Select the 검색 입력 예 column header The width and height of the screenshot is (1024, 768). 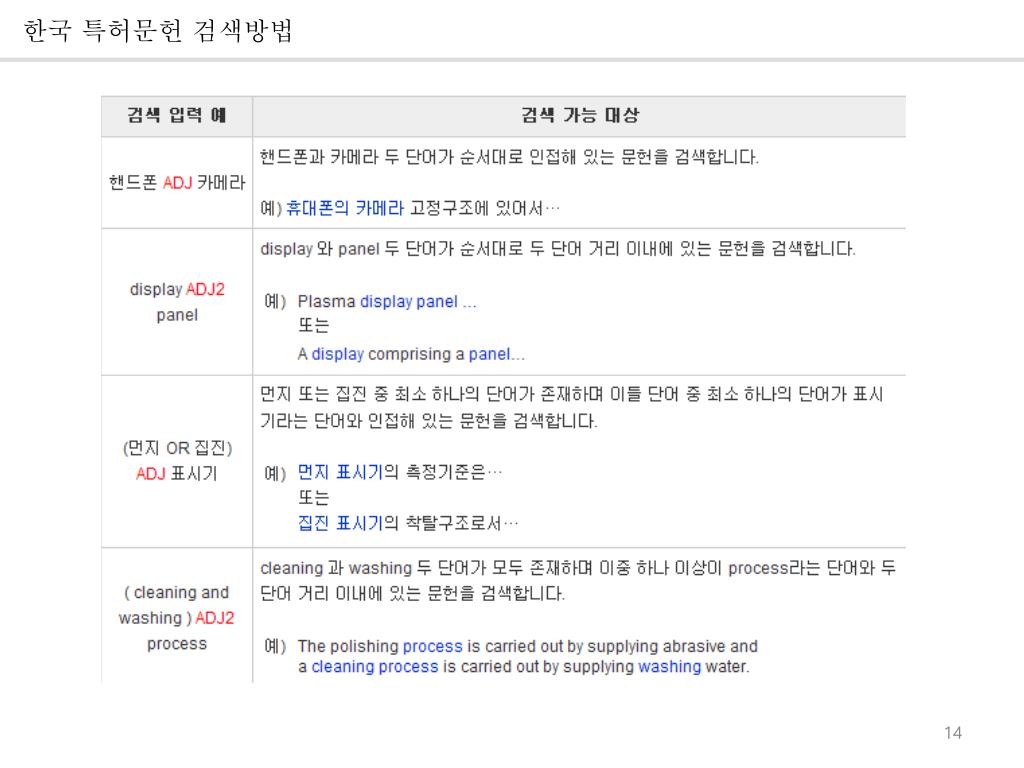pyautogui.click(x=177, y=115)
